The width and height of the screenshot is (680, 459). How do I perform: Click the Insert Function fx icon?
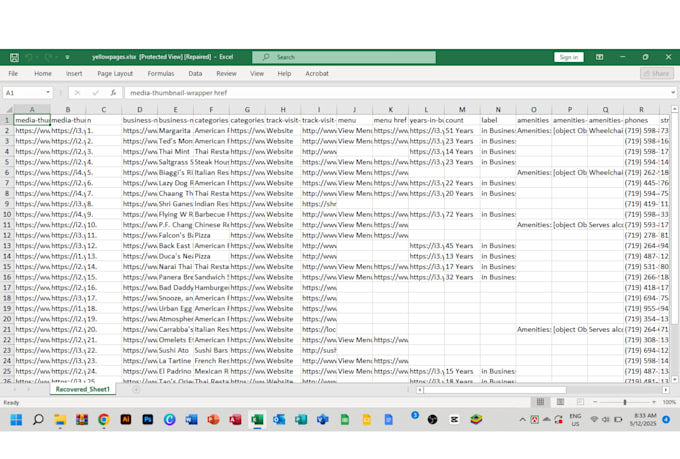point(113,93)
